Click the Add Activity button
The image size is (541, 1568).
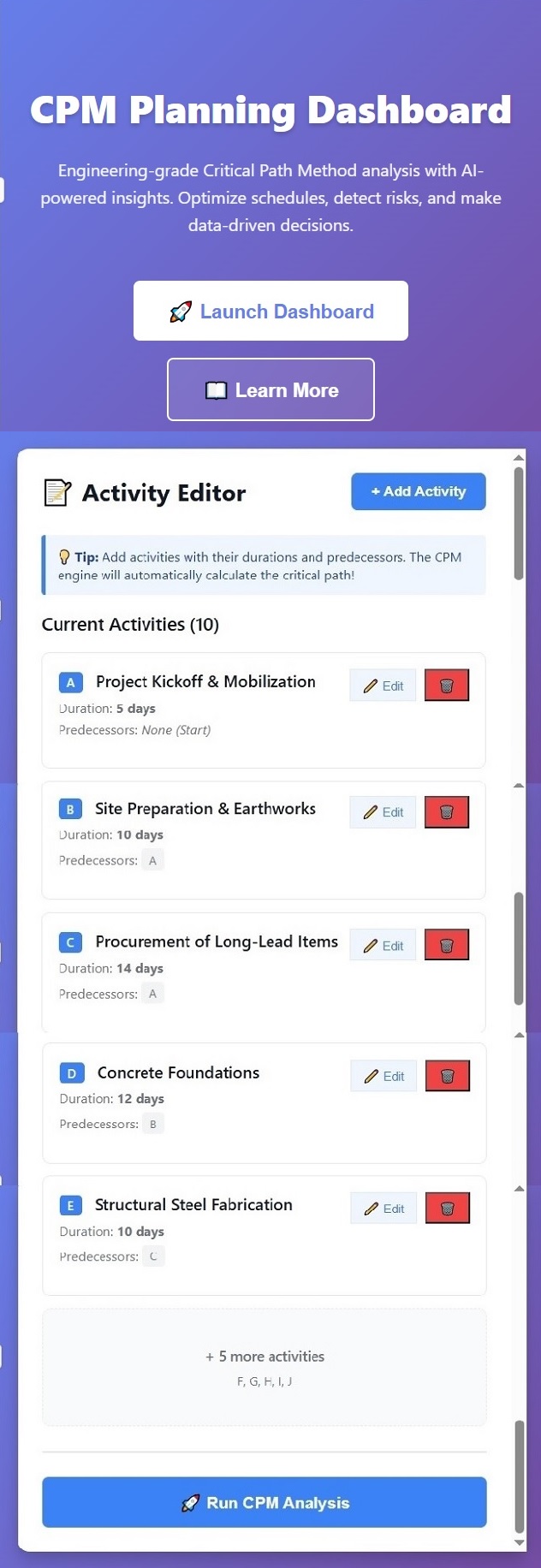418,491
